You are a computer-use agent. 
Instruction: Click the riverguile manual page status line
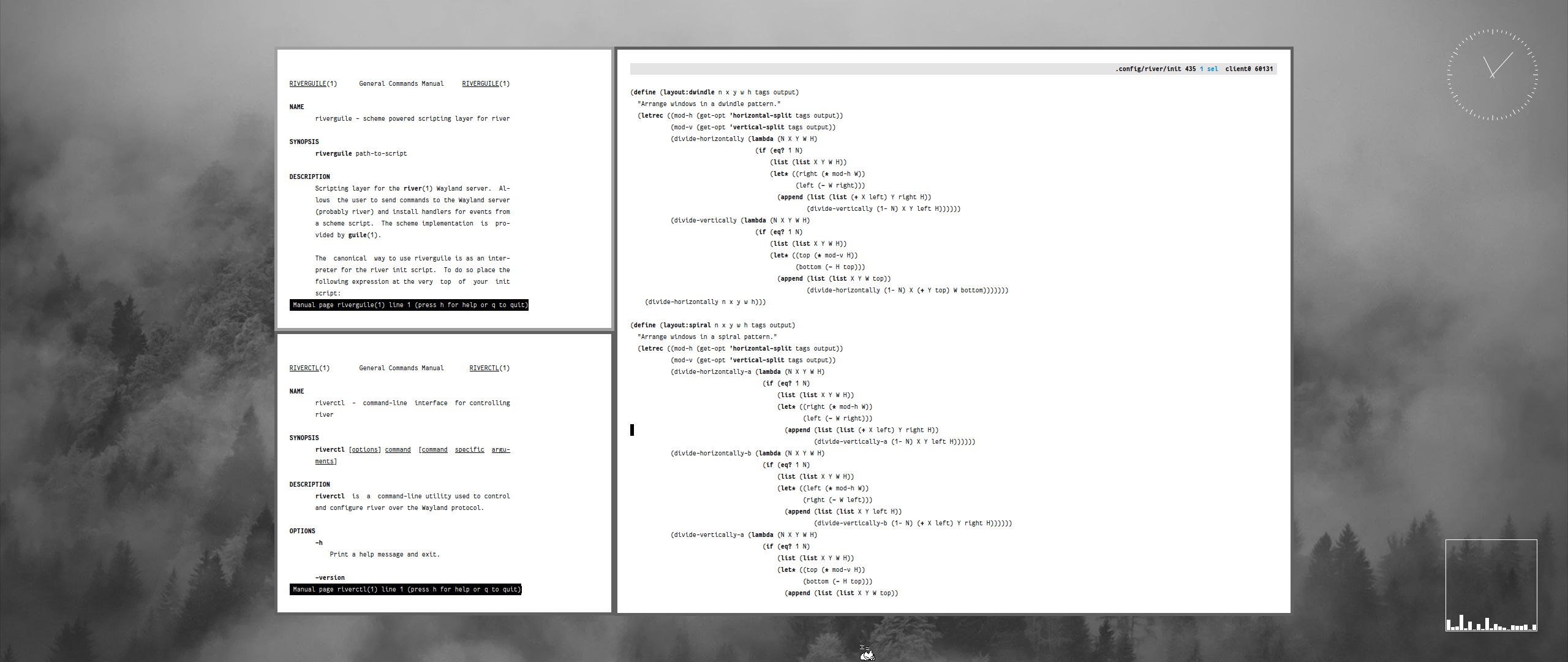(x=409, y=305)
